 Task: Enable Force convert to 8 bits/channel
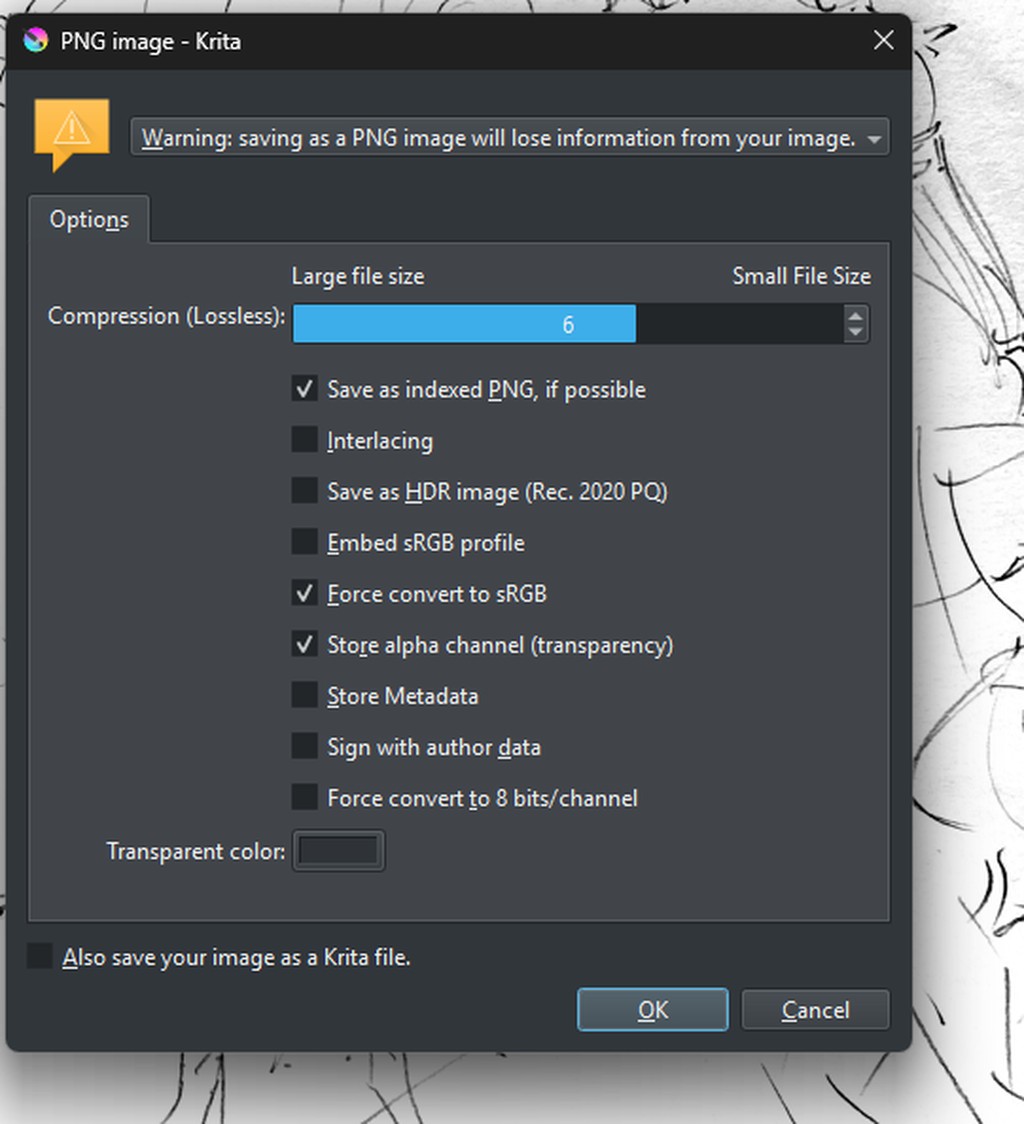coord(305,797)
